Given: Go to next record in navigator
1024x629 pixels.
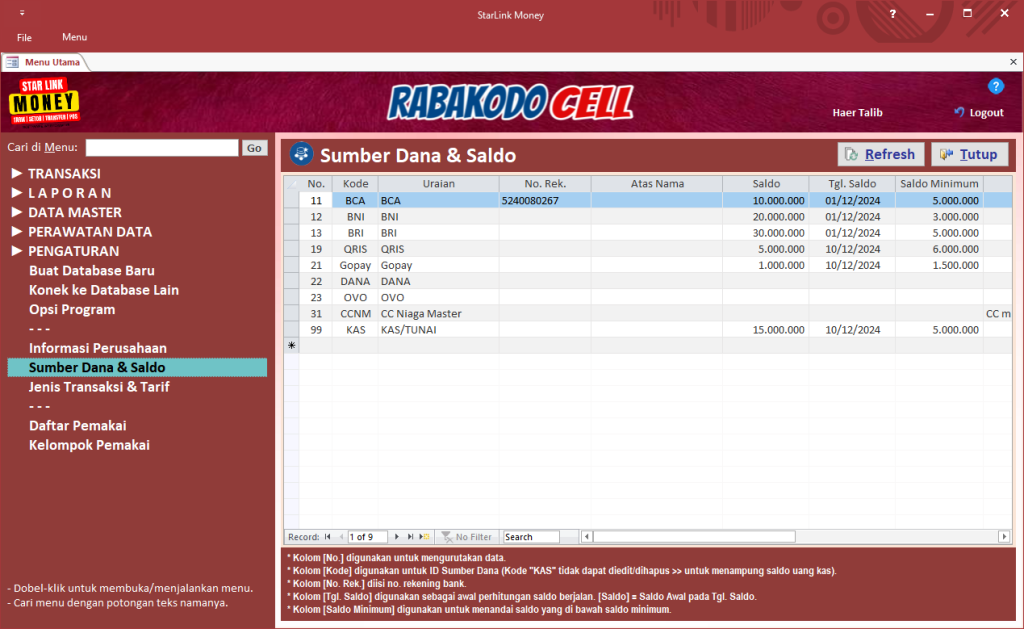Looking at the screenshot, I should (396, 537).
